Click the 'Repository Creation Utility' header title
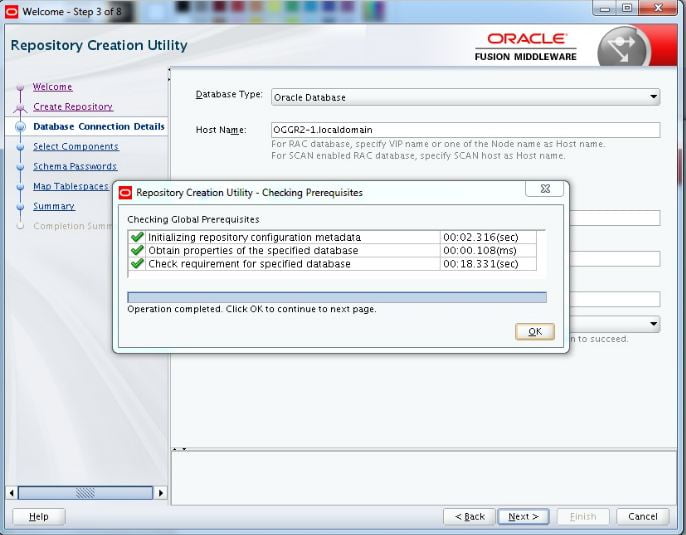This screenshot has height=535, width=686. click(99, 45)
